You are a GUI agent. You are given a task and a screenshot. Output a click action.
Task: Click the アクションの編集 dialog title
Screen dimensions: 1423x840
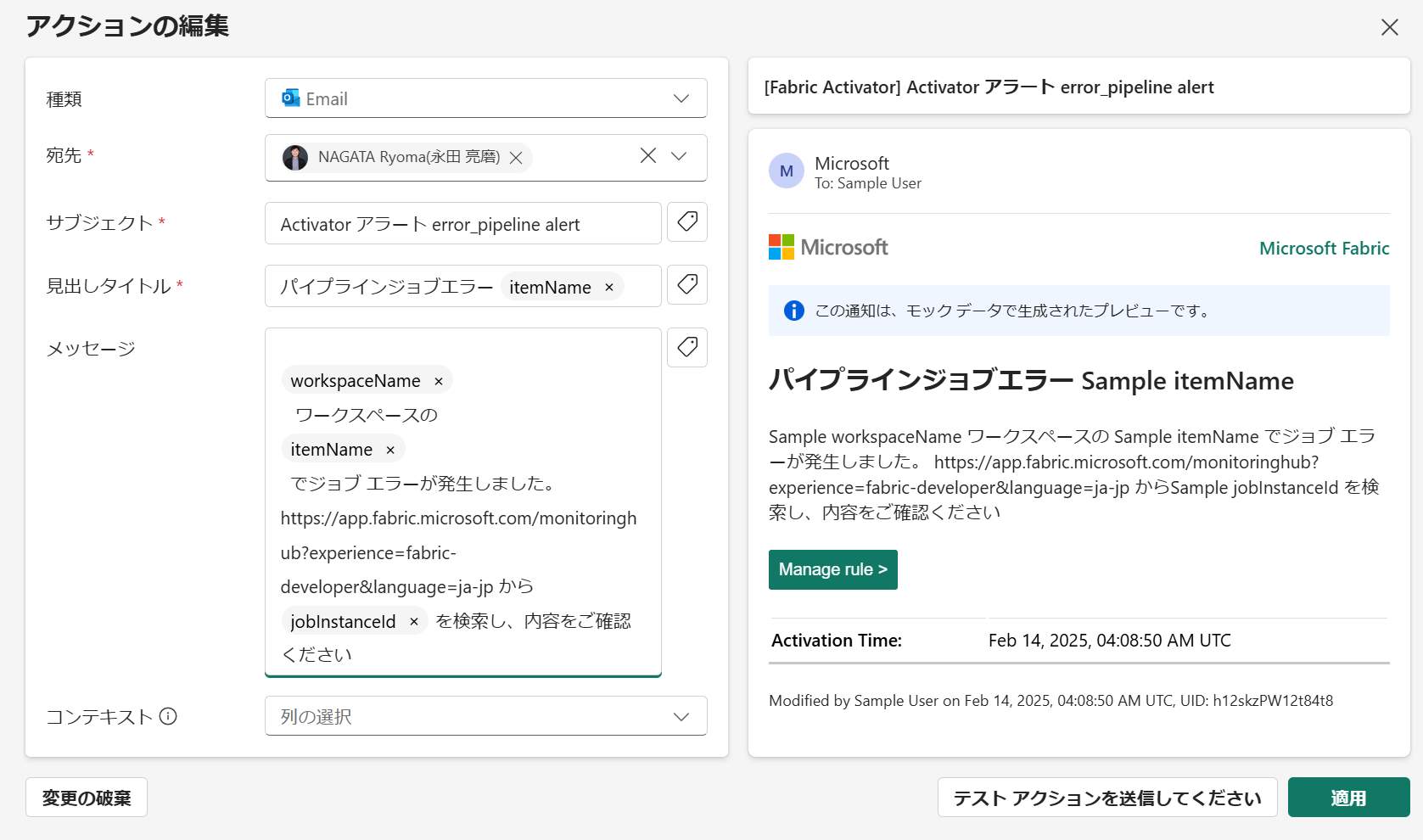(x=127, y=26)
